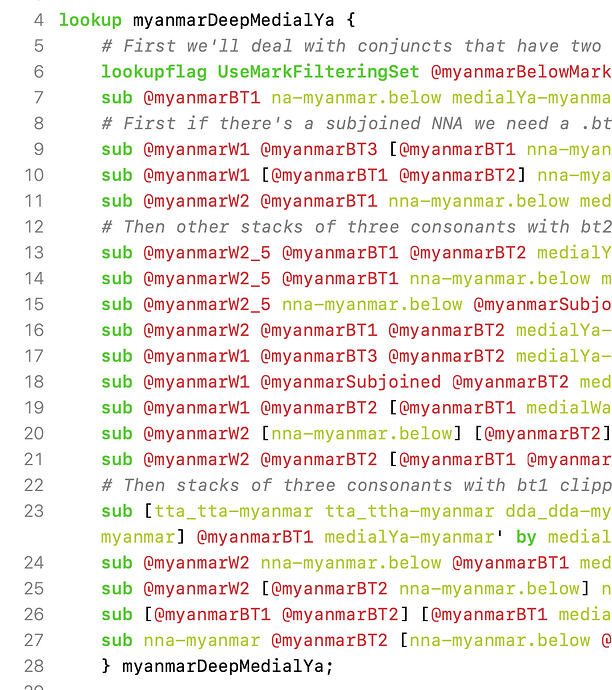The image size is (612, 690).
Task: Click '@myanmarBT2]' on line 10
Action: (x=463, y=176)
